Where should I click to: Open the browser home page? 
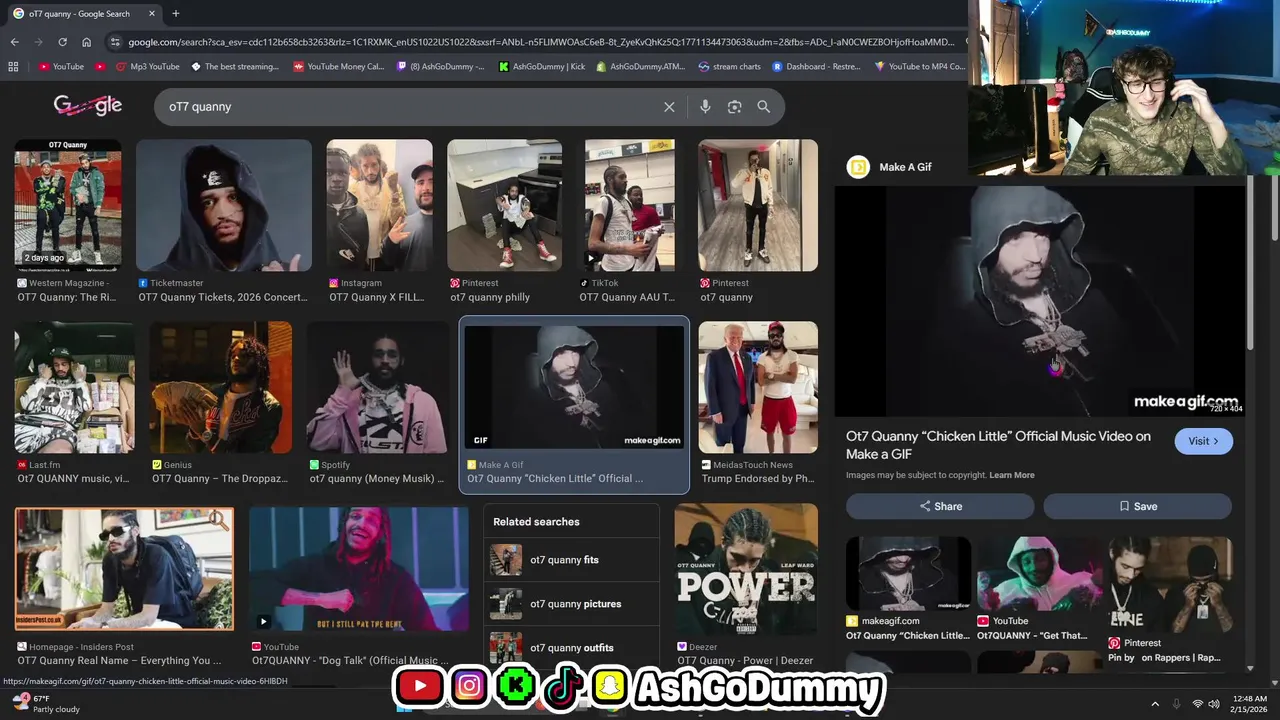[87, 42]
